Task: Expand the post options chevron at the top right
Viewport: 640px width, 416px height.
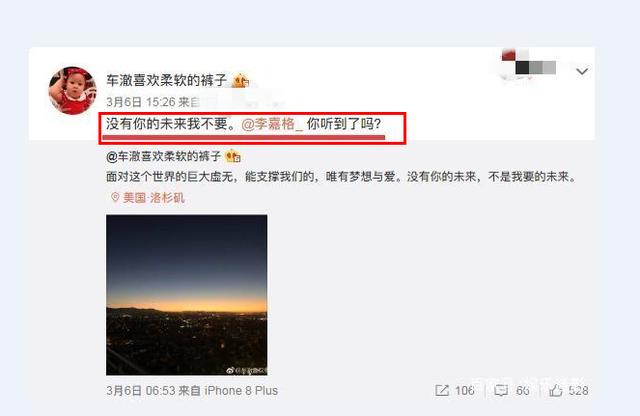Action: [x=582, y=71]
